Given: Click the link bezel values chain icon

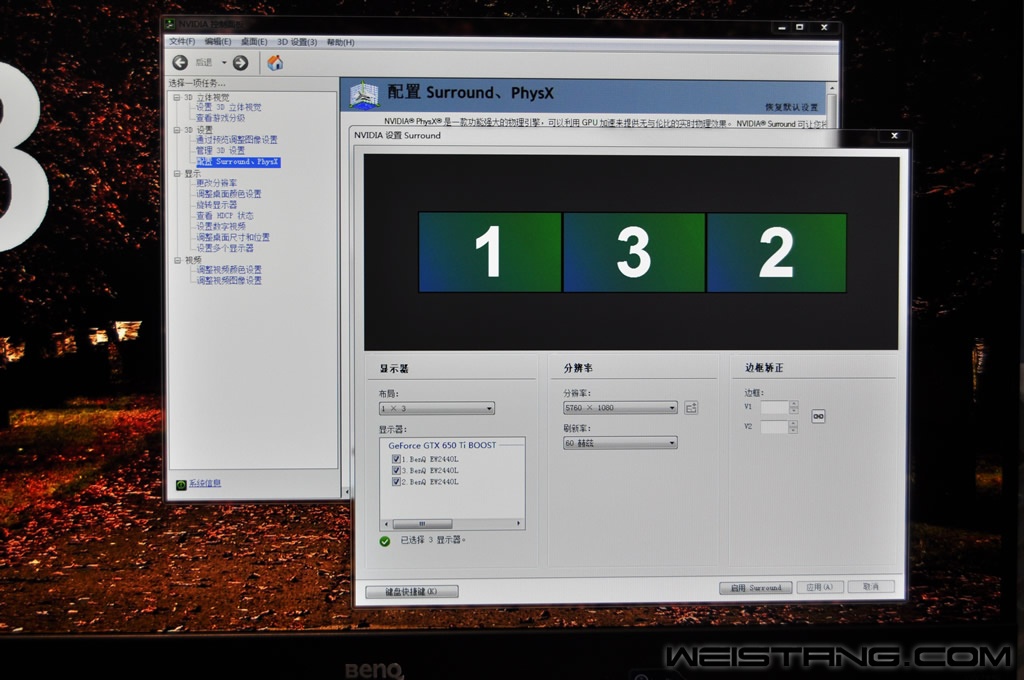Looking at the screenshot, I should point(818,416).
